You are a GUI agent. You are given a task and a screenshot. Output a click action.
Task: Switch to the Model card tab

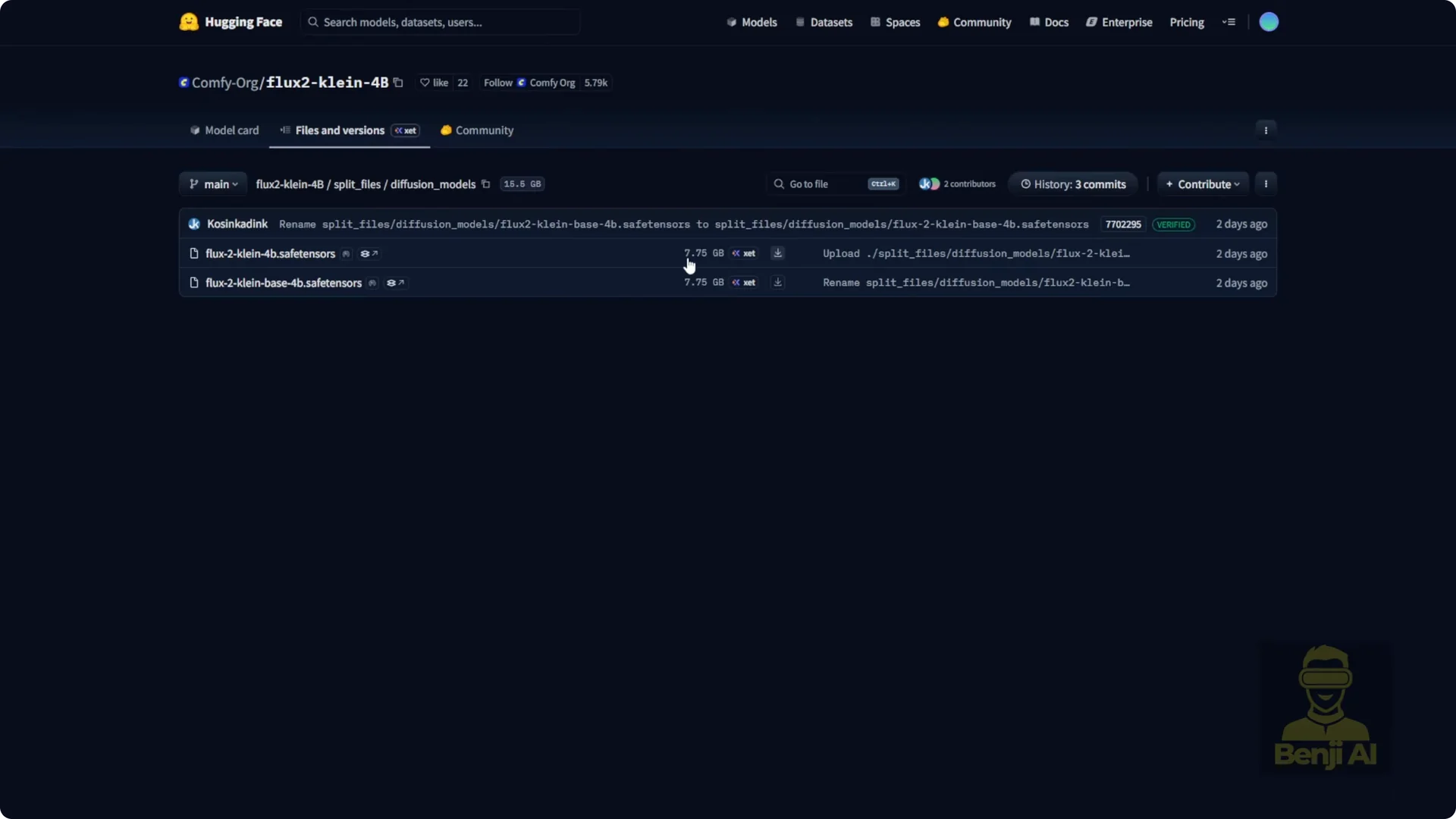(x=224, y=130)
